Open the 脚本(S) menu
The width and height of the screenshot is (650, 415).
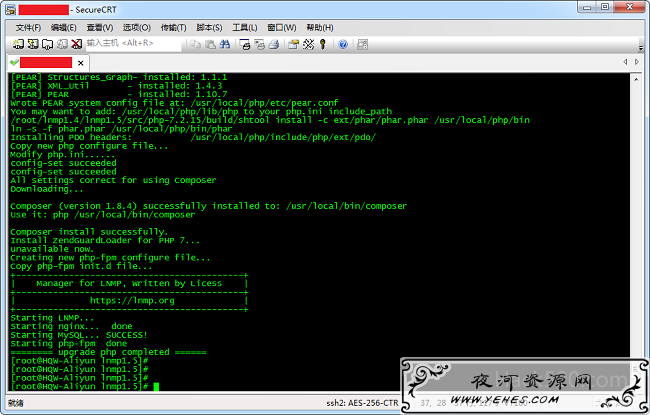coord(209,27)
